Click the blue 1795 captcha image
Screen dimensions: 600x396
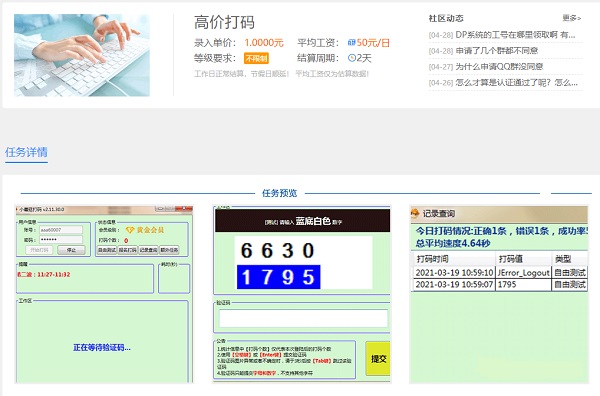279,277
